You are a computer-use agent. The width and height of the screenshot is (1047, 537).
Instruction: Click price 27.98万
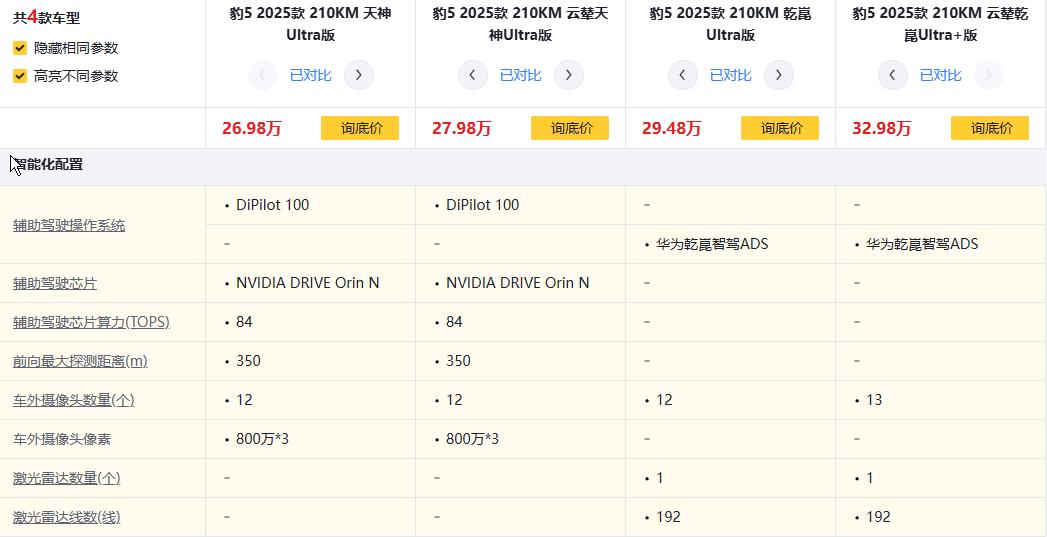pos(461,128)
